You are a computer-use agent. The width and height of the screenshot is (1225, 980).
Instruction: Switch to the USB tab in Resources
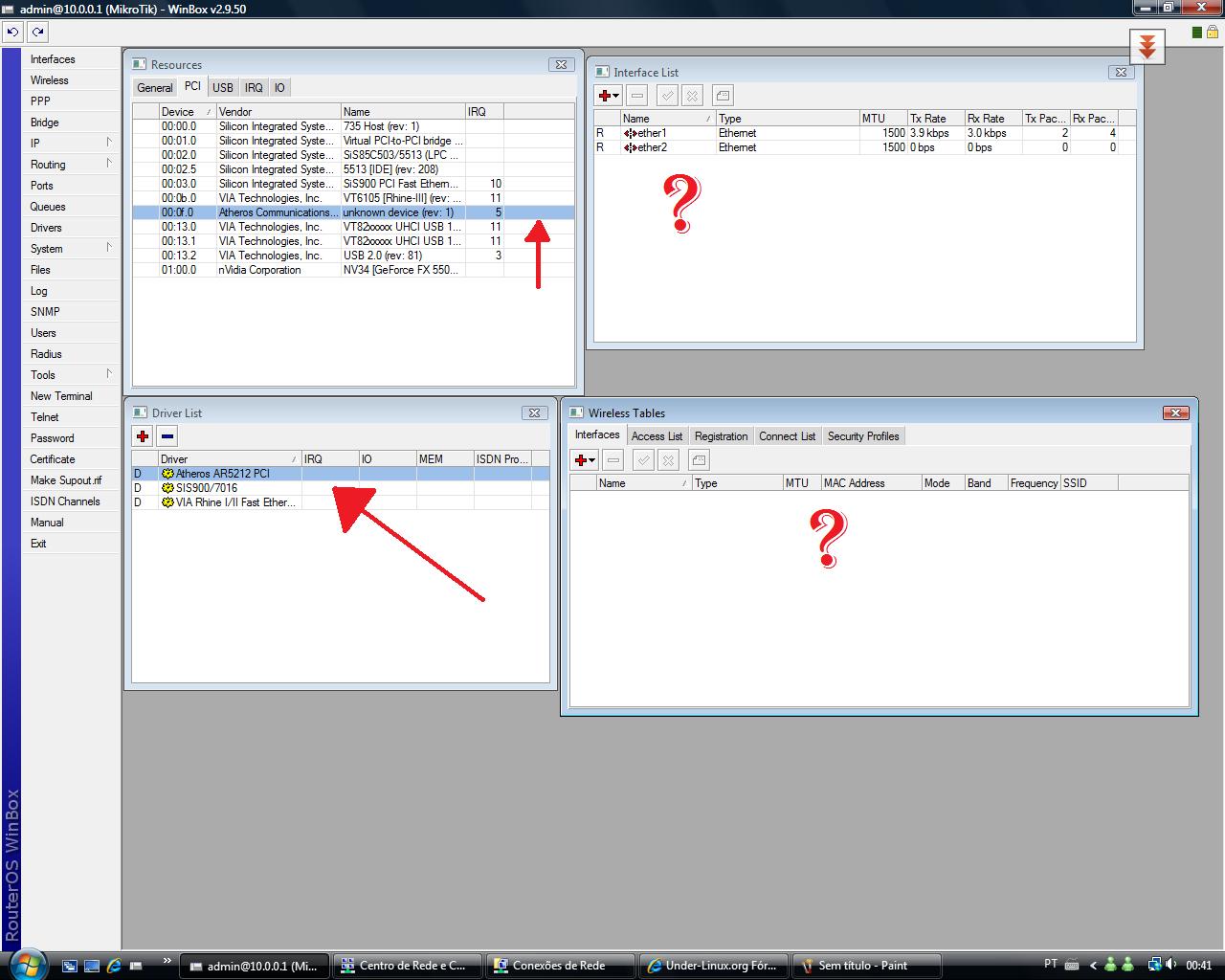(x=223, y=88)
